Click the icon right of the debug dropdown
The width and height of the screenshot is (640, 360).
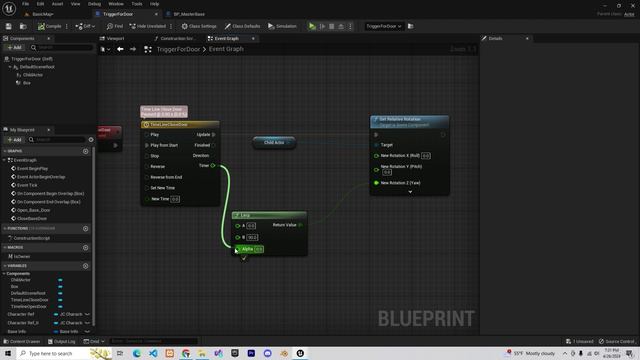click(411, 26)
